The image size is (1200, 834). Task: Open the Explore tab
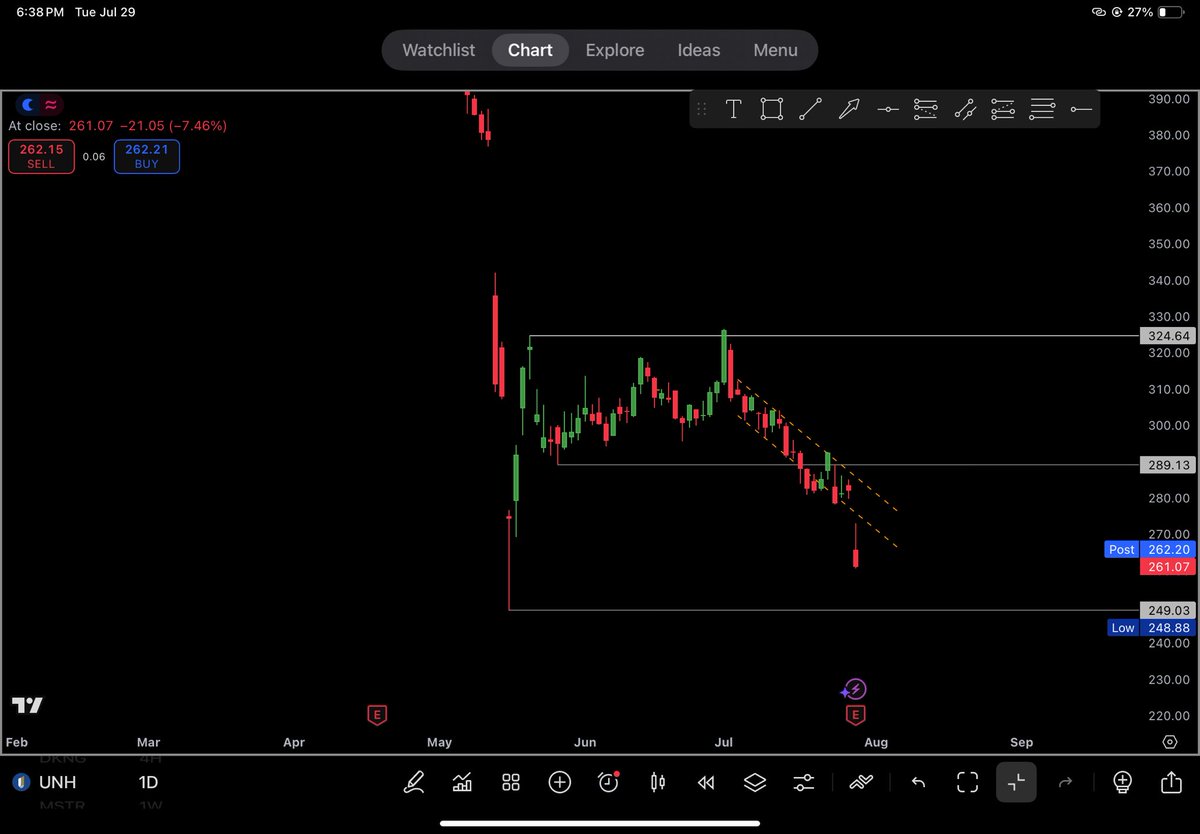(615, 50)
